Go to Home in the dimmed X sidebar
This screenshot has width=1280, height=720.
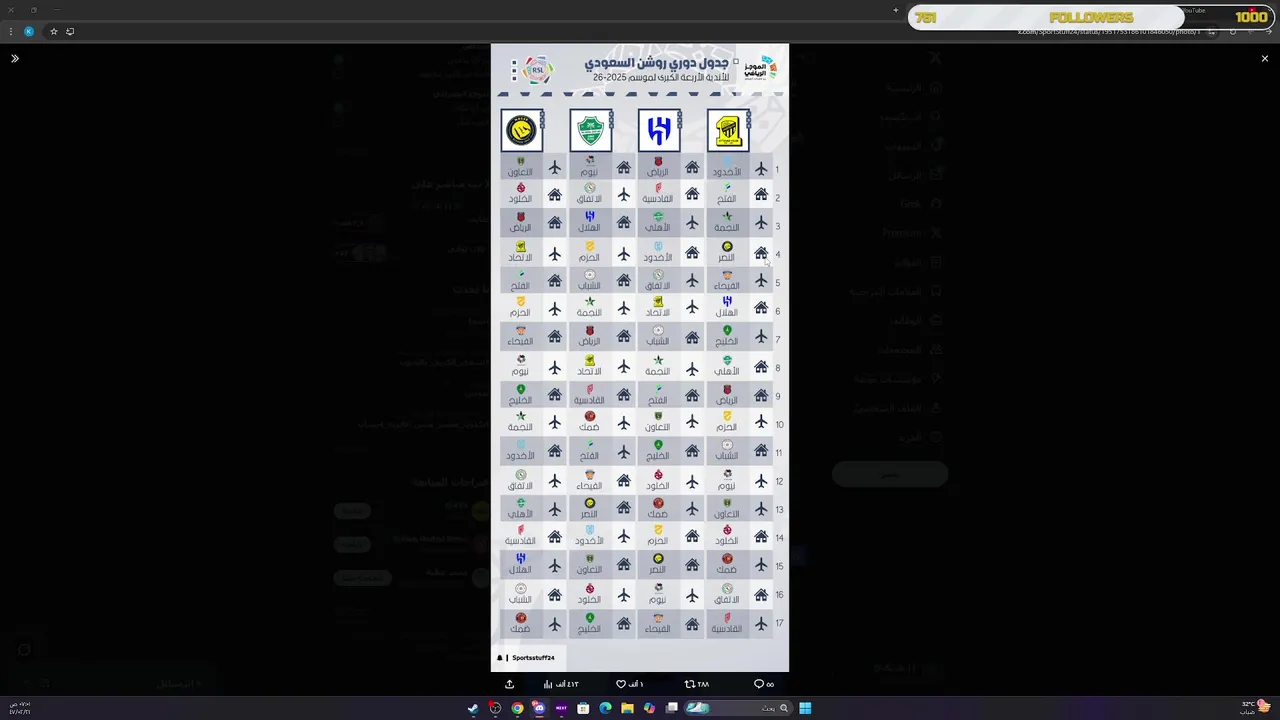pyautogui.click(x=914, y=88)
